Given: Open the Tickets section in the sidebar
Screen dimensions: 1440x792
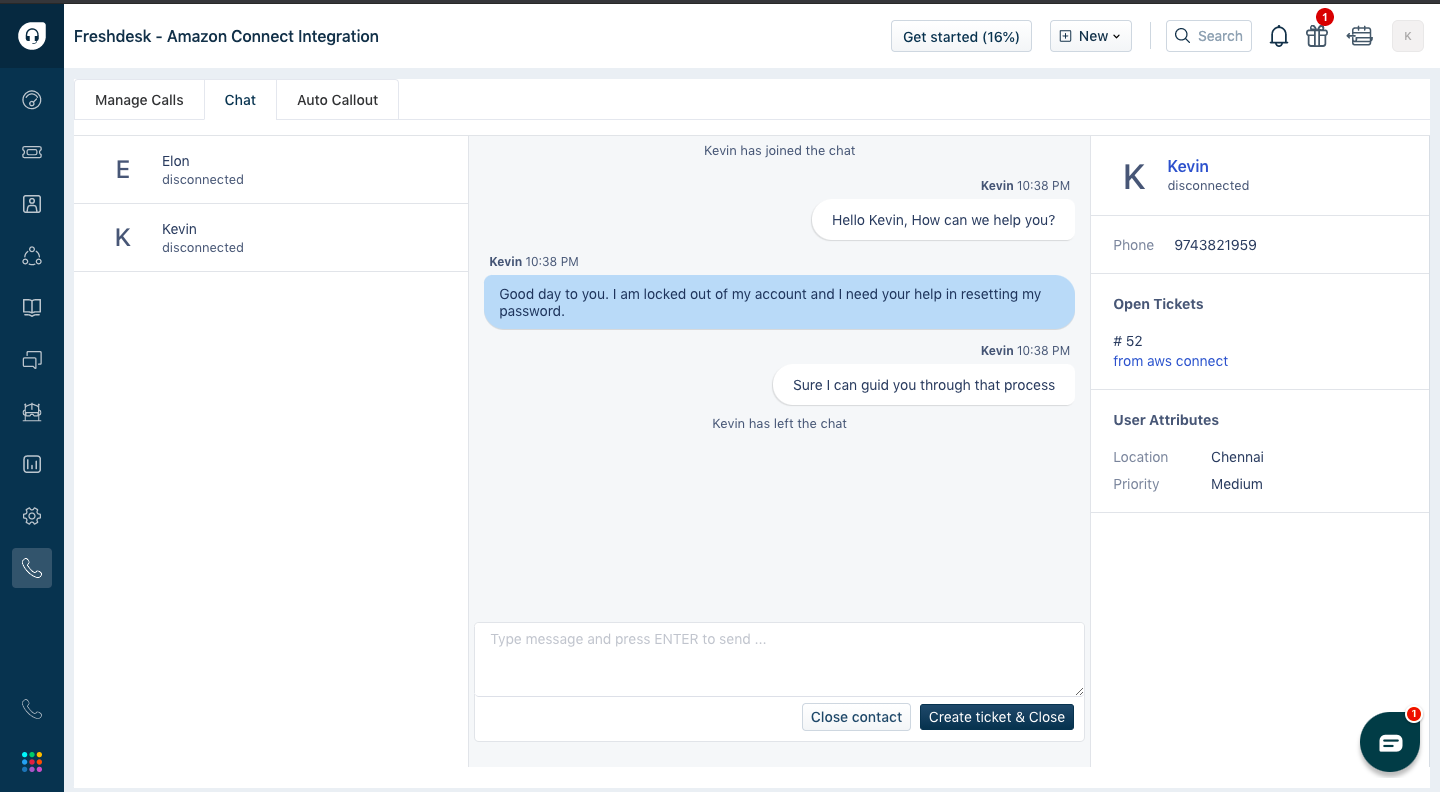Looking at the screenshot, I should [x=32, y=152].
